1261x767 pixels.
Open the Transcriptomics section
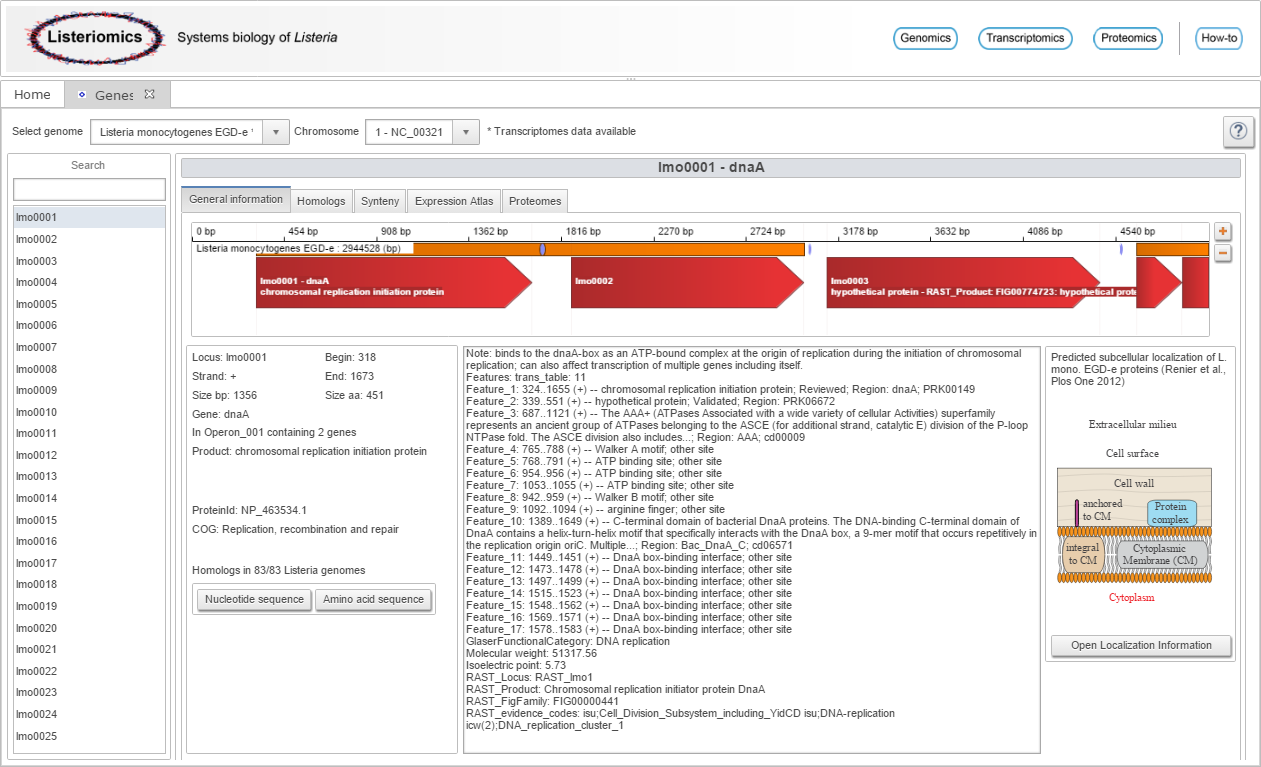point(1025,38)
